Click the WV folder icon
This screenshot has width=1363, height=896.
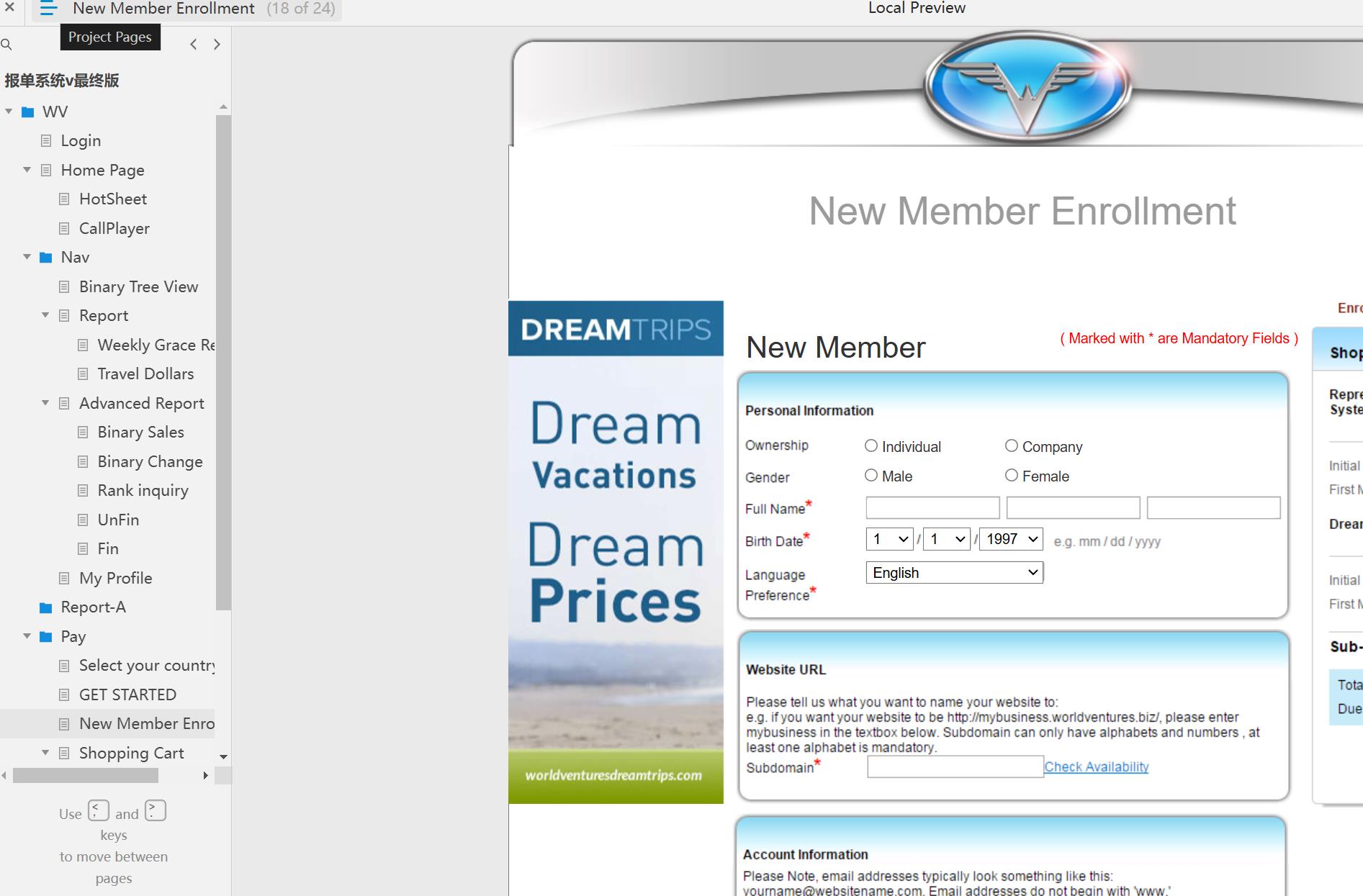(x=28, y=112)
